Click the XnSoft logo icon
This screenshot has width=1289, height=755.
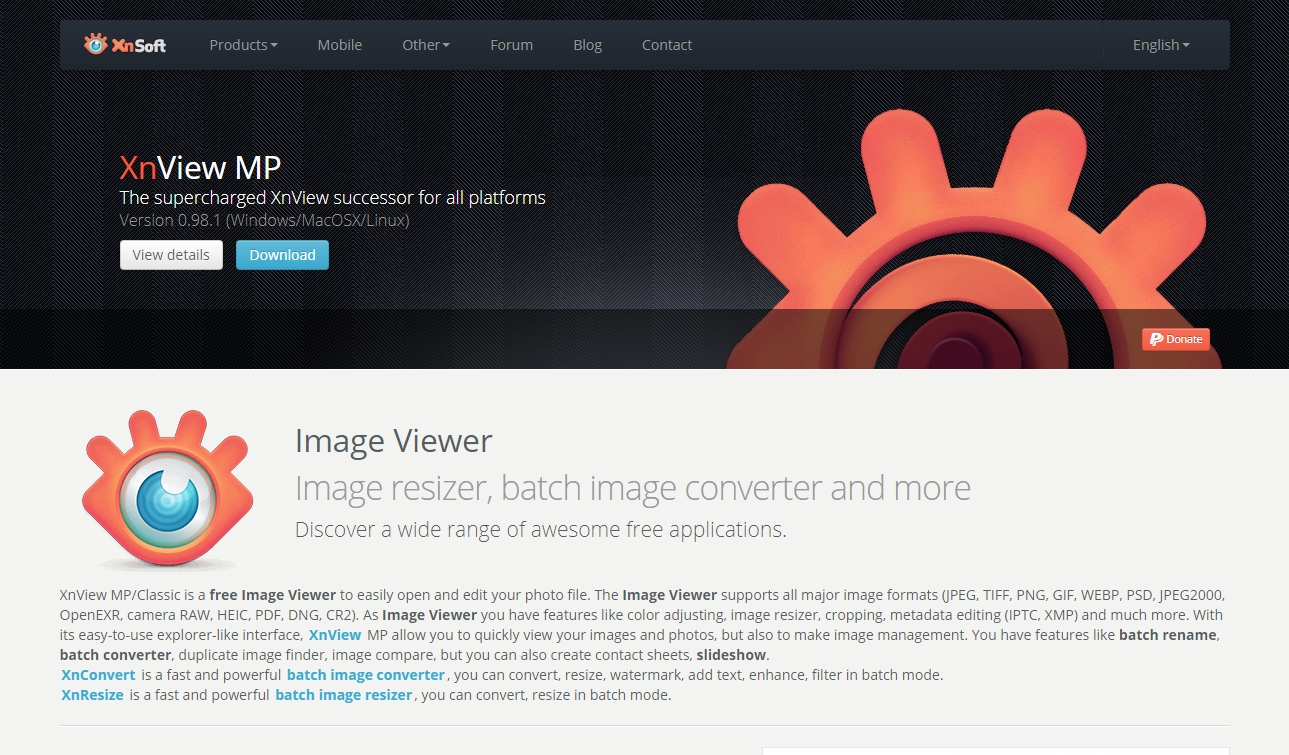pos(96,43)
